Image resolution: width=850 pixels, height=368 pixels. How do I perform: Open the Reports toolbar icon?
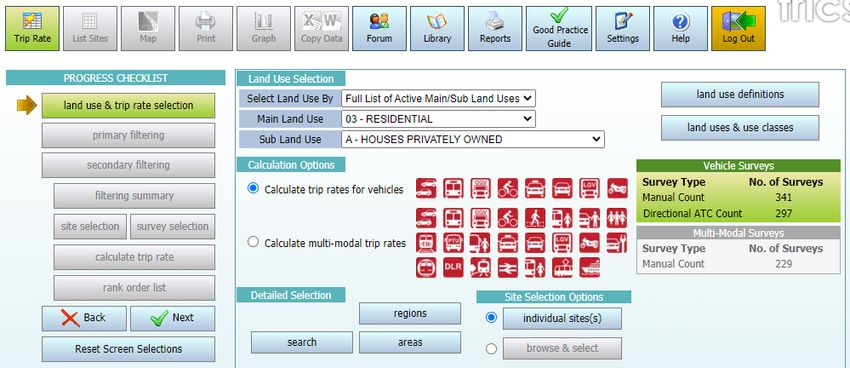(x=495, y=29)
